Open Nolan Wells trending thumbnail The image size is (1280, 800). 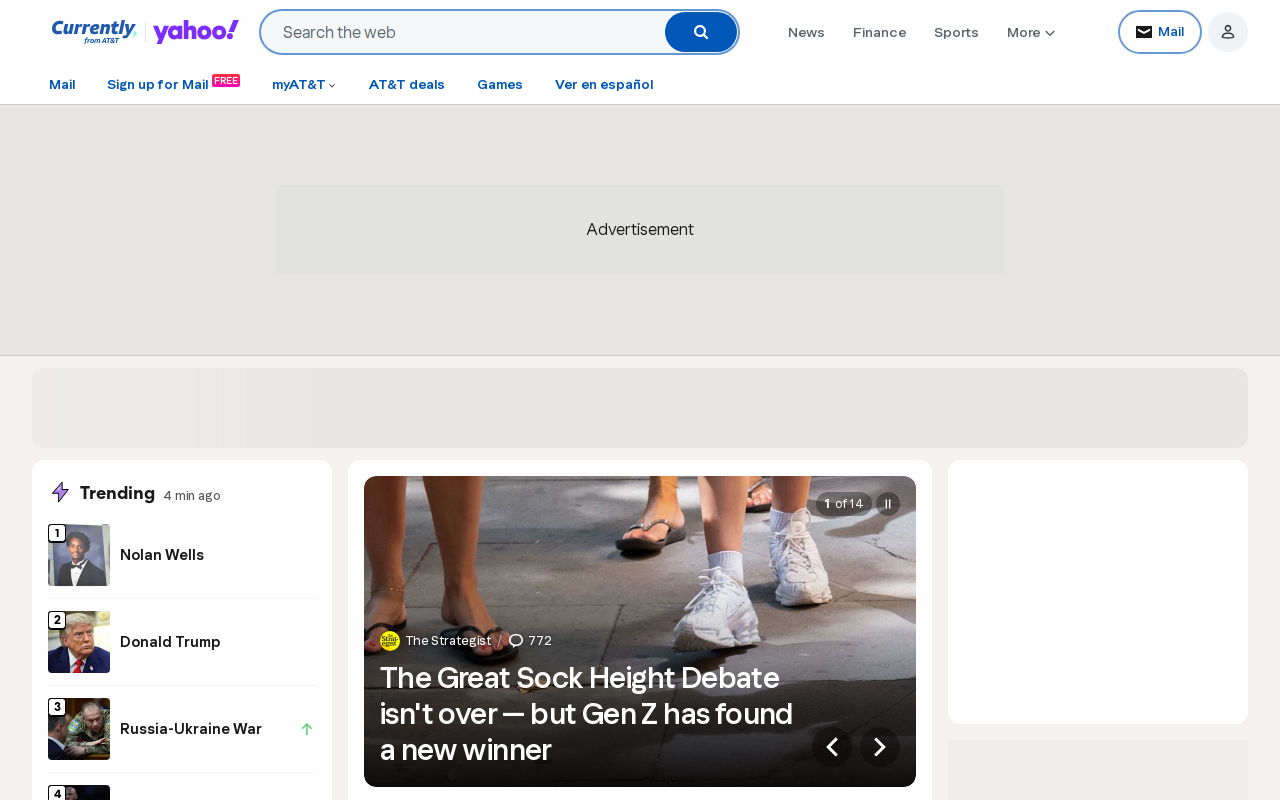pos(79,555)
